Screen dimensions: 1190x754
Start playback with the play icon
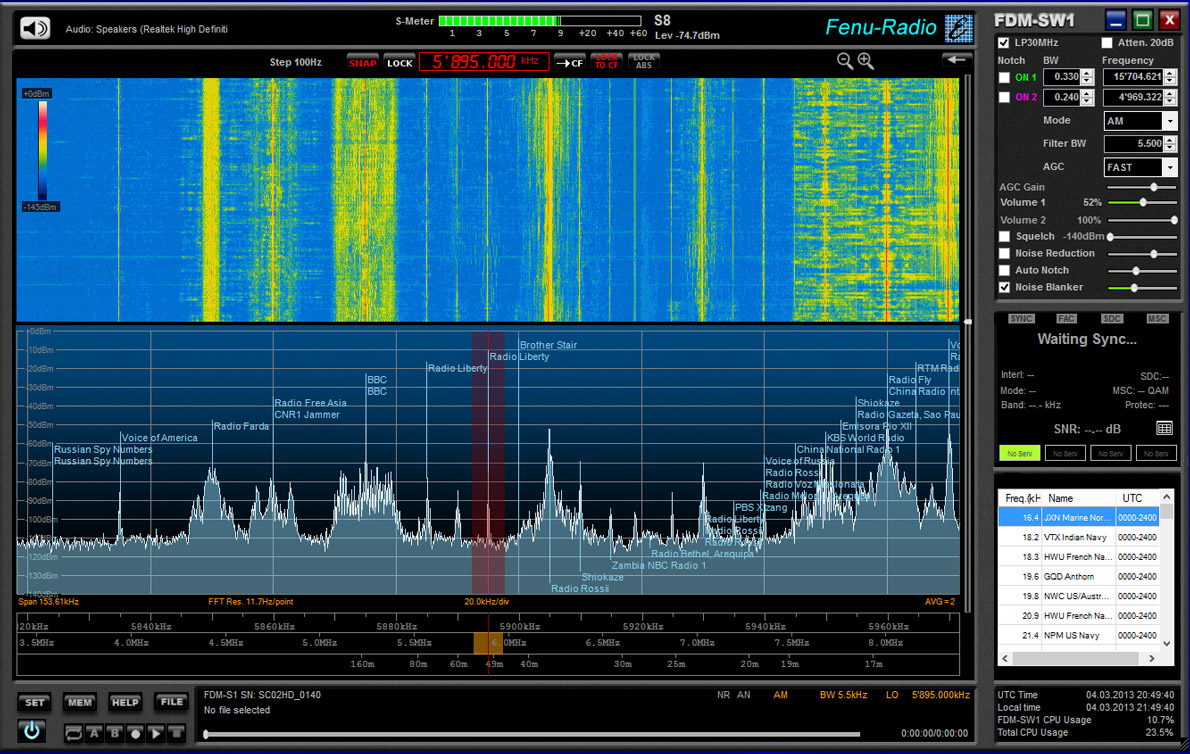[155, 733]
